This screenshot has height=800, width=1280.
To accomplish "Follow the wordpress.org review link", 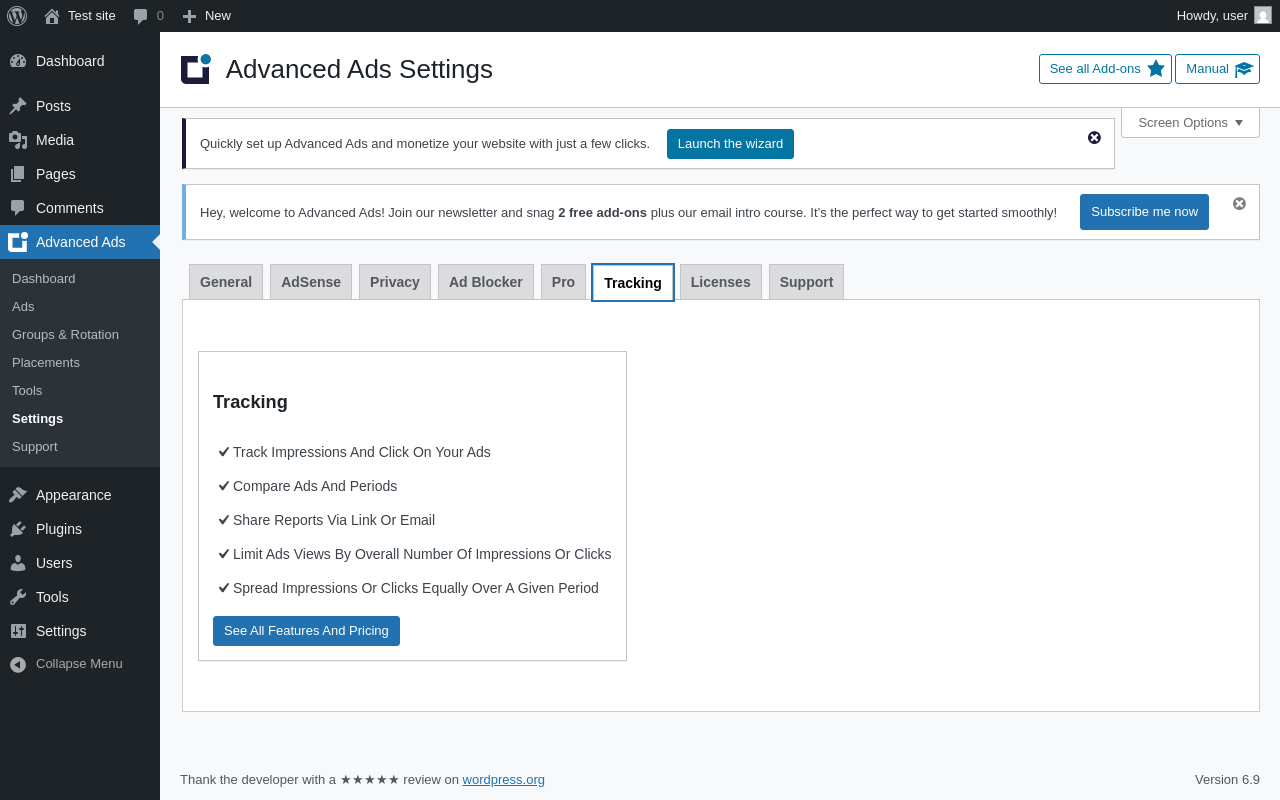I will [x=503, y=780].
